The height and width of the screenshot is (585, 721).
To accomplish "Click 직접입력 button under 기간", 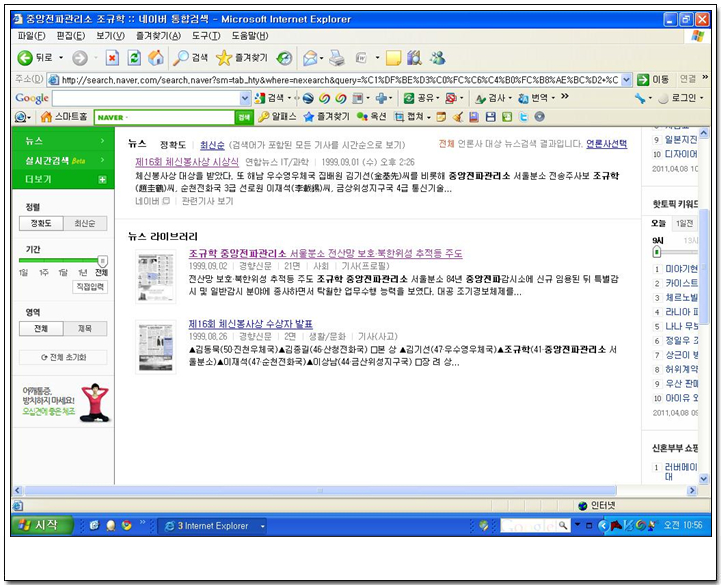I will coord(90,287).
